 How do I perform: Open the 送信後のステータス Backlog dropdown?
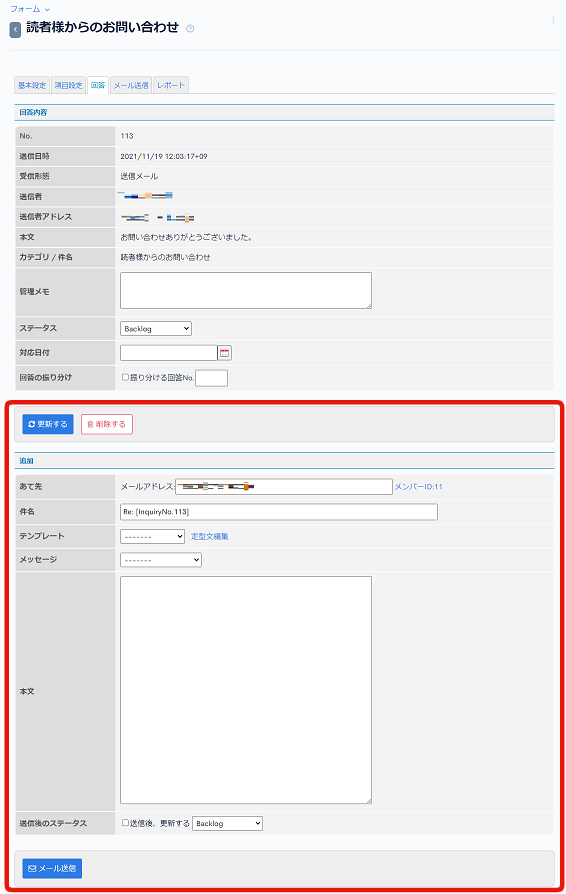coord(227,823)
